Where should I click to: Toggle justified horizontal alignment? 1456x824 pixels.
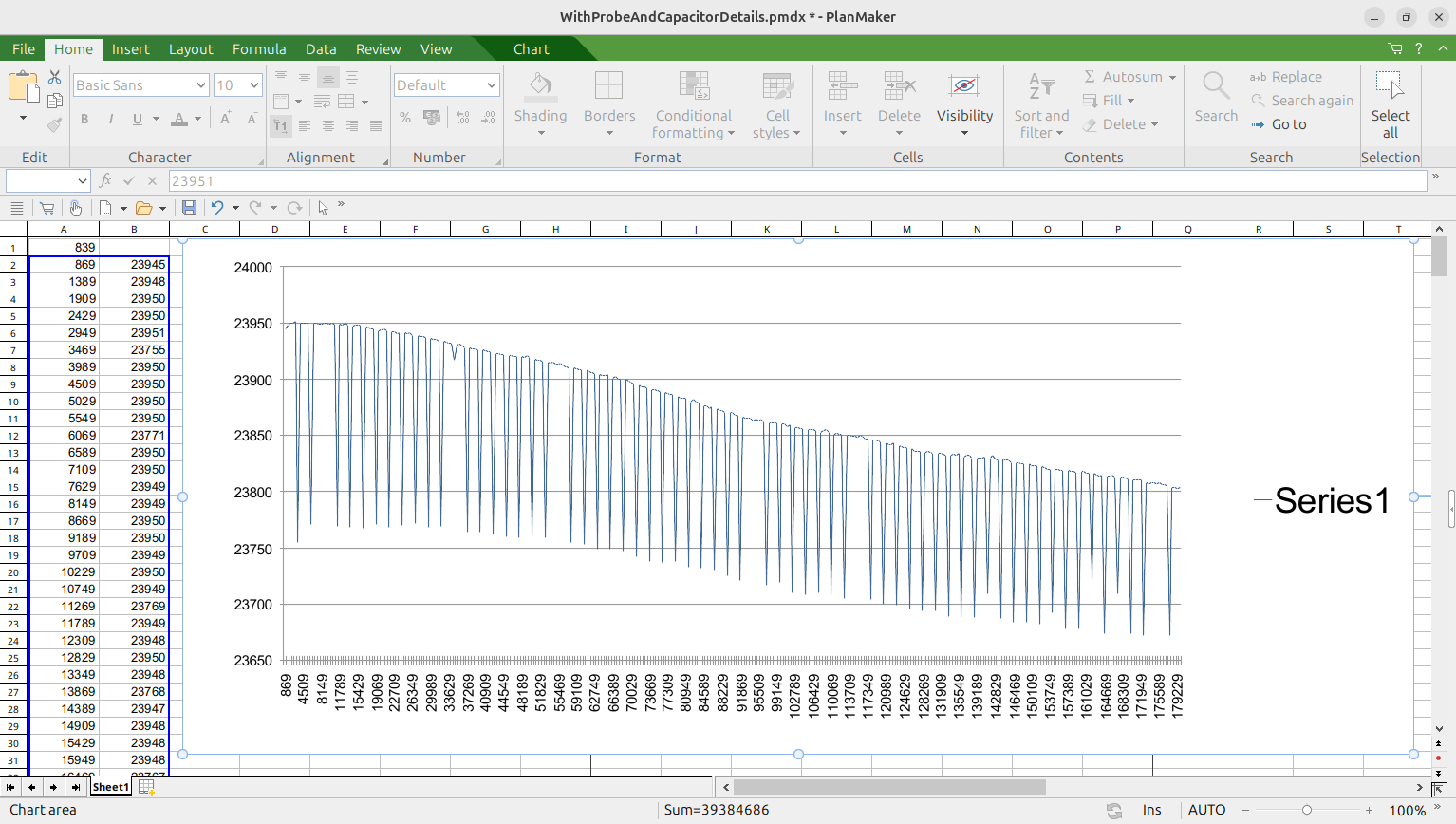[x=376, y=125]
